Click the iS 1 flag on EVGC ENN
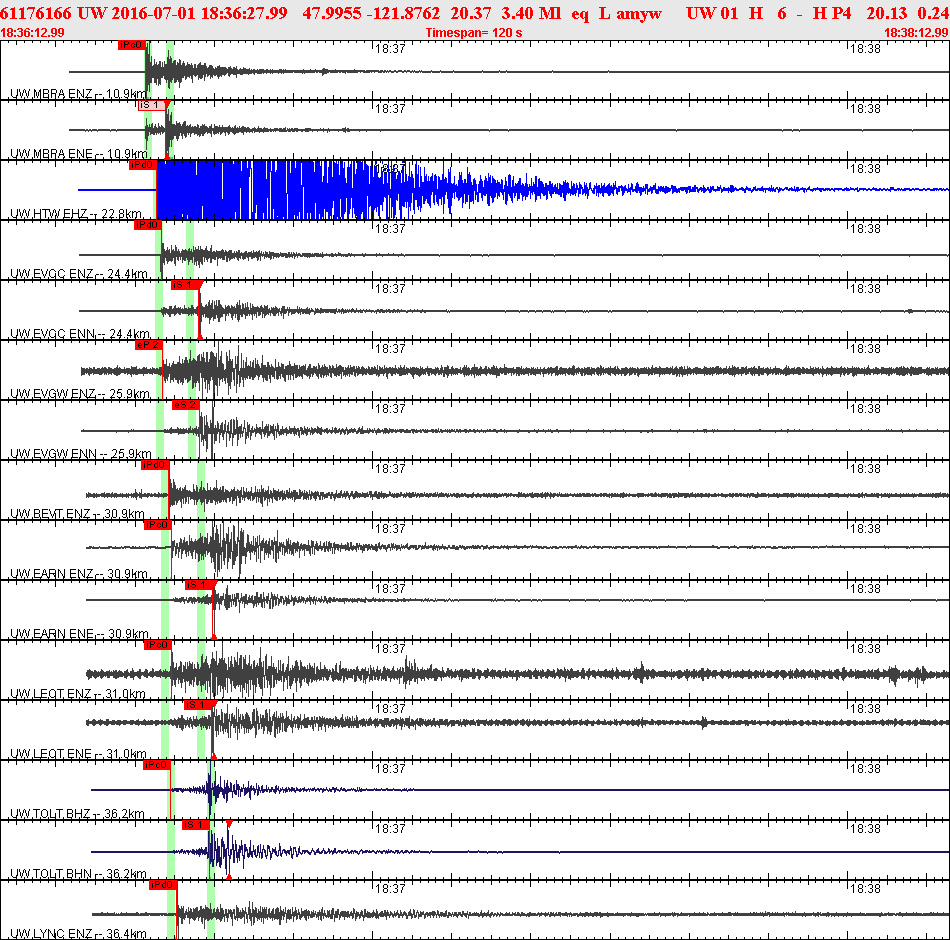This screenshot has height=940, width=950. tap(185, 285)
